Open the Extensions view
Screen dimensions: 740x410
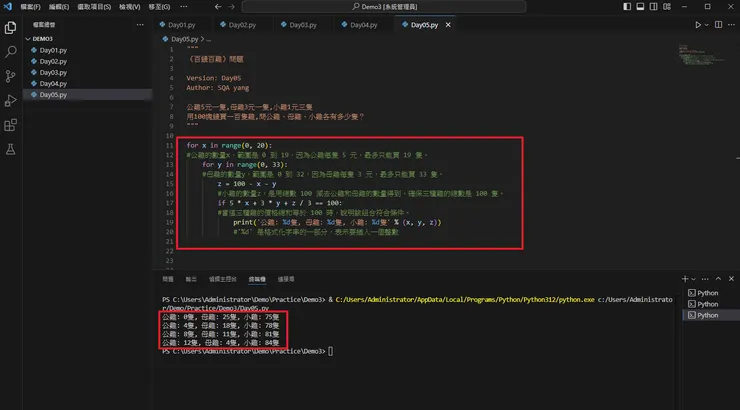(x=11, y=125)
